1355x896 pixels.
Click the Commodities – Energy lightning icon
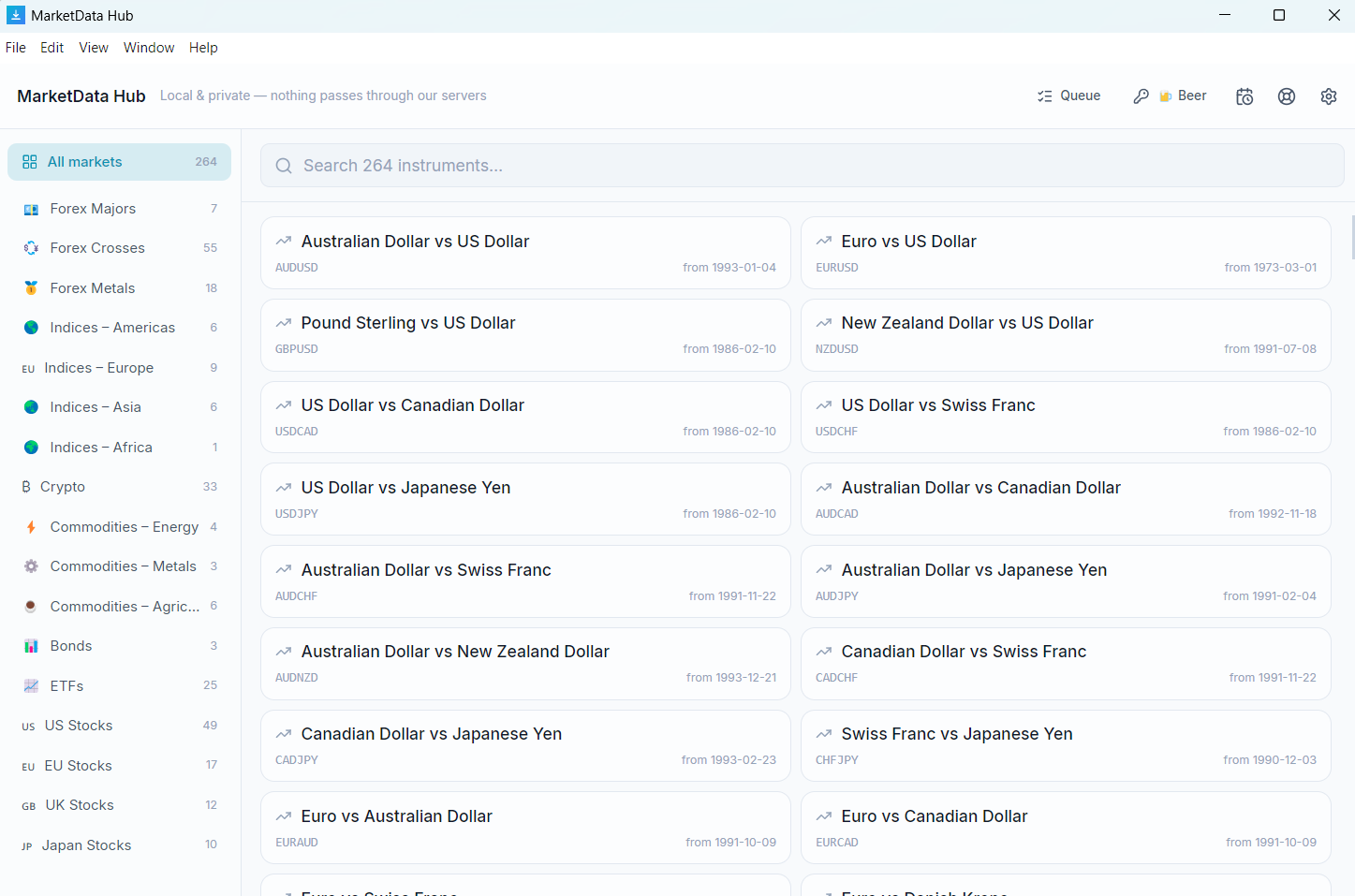tap(31, 527)
